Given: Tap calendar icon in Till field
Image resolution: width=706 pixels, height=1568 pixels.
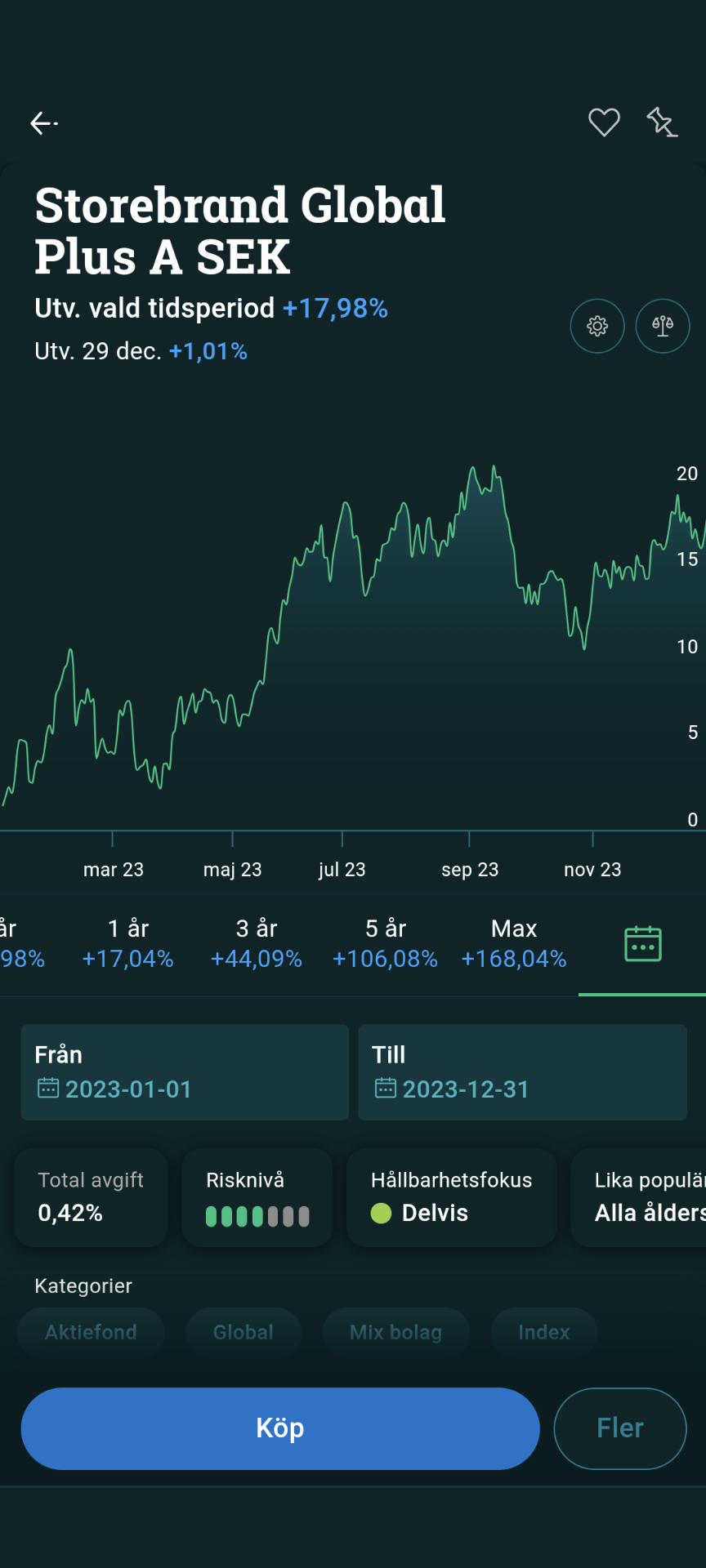Looking at the screenshot, I should point(386,1089).
